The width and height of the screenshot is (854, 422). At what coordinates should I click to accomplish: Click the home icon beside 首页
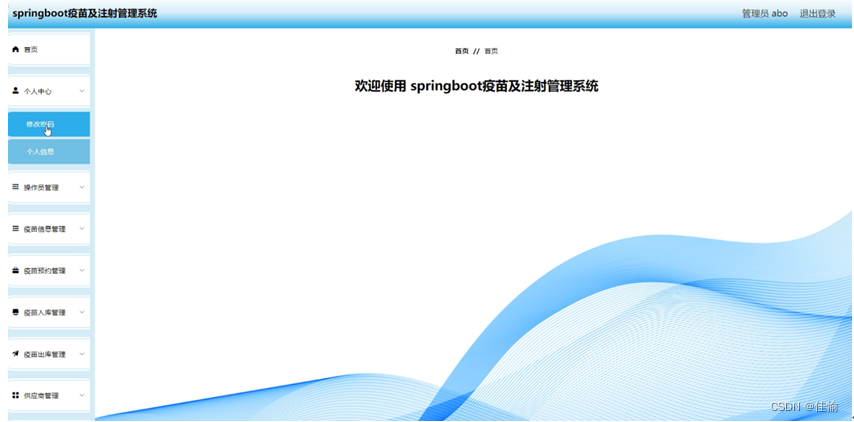click(15, 50)
